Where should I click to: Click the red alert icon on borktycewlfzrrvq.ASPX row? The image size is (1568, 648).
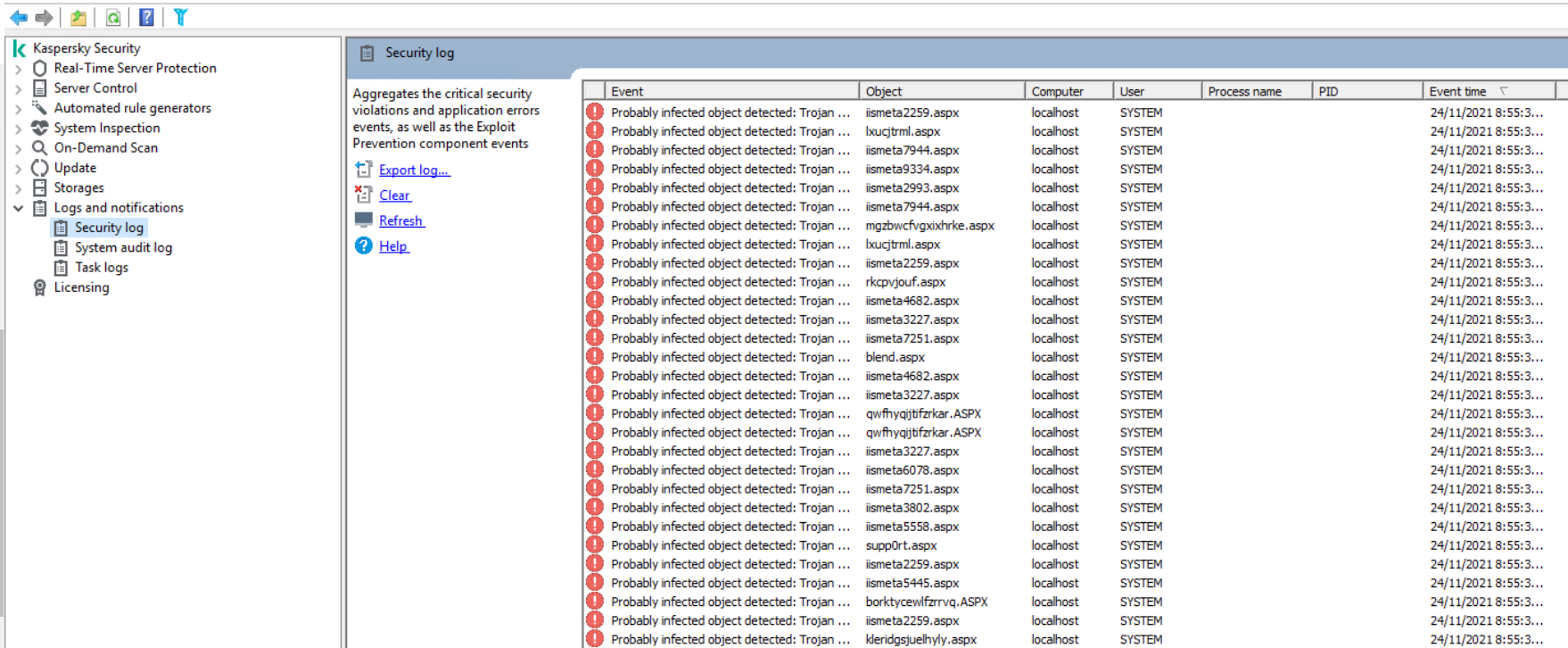[x=595, y=602]
